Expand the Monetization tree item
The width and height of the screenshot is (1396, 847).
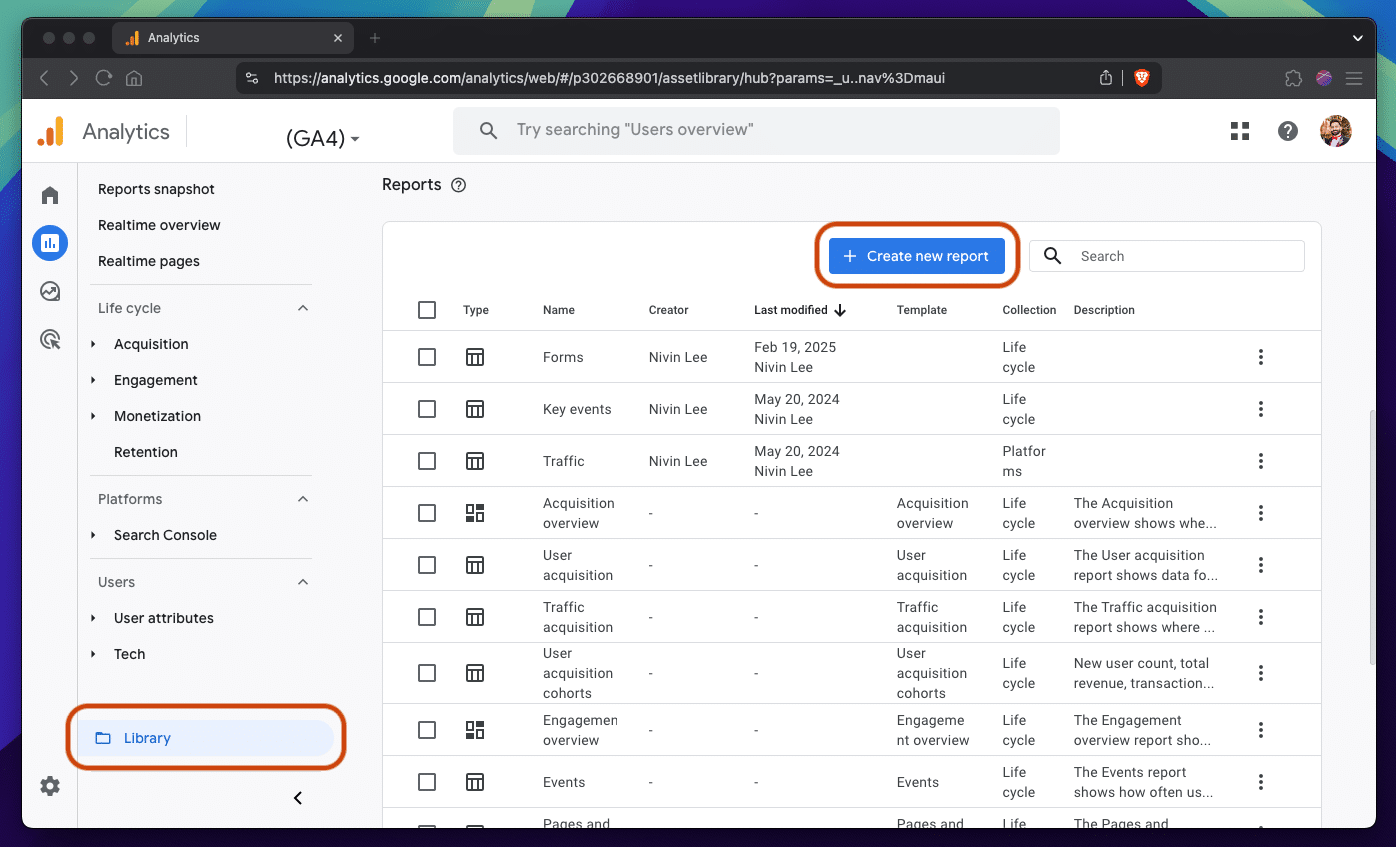pyautogui.click(x=94, y=416)
